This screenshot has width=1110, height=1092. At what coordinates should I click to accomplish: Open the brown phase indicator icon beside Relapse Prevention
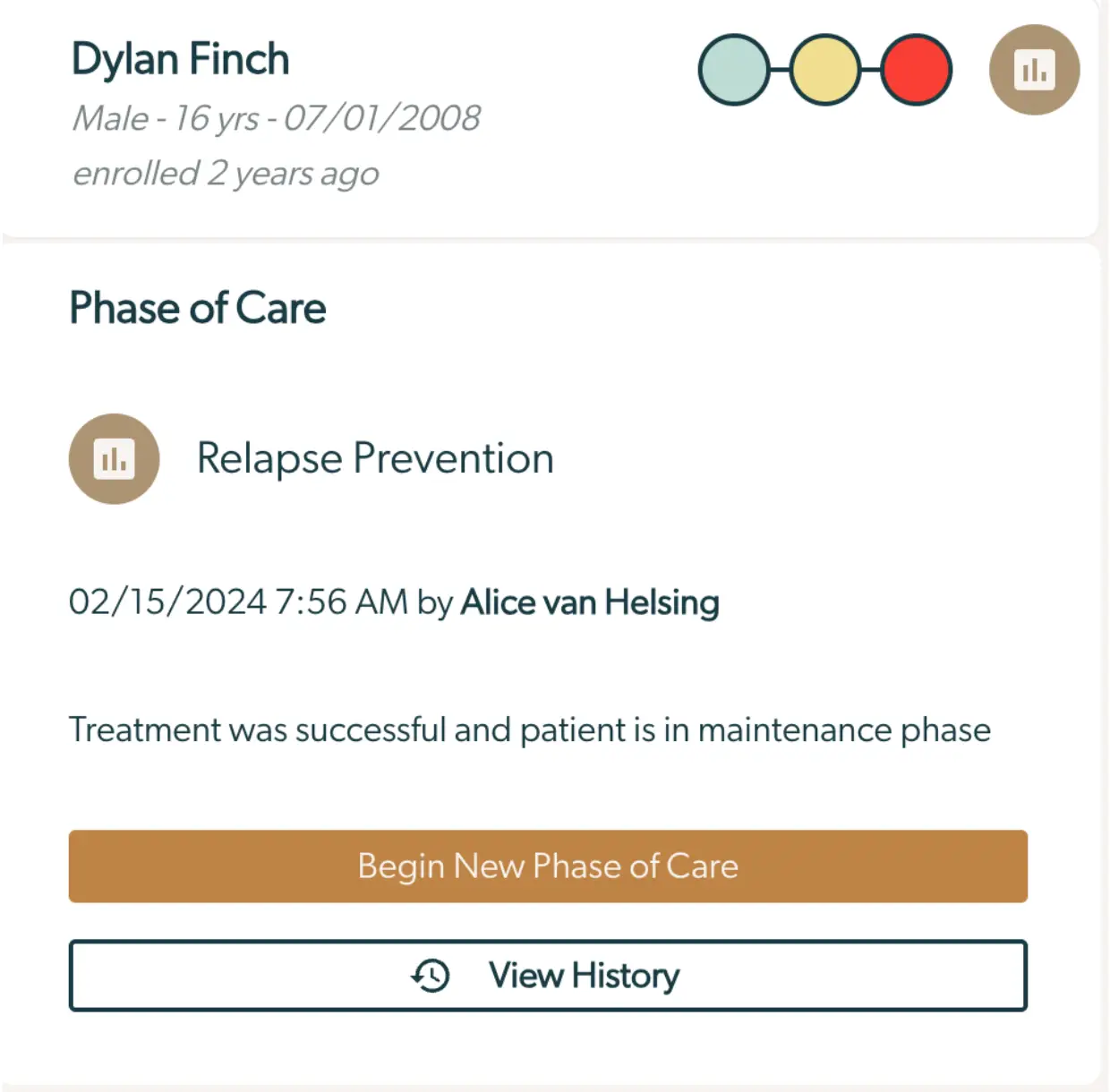(x=114, y=458)
